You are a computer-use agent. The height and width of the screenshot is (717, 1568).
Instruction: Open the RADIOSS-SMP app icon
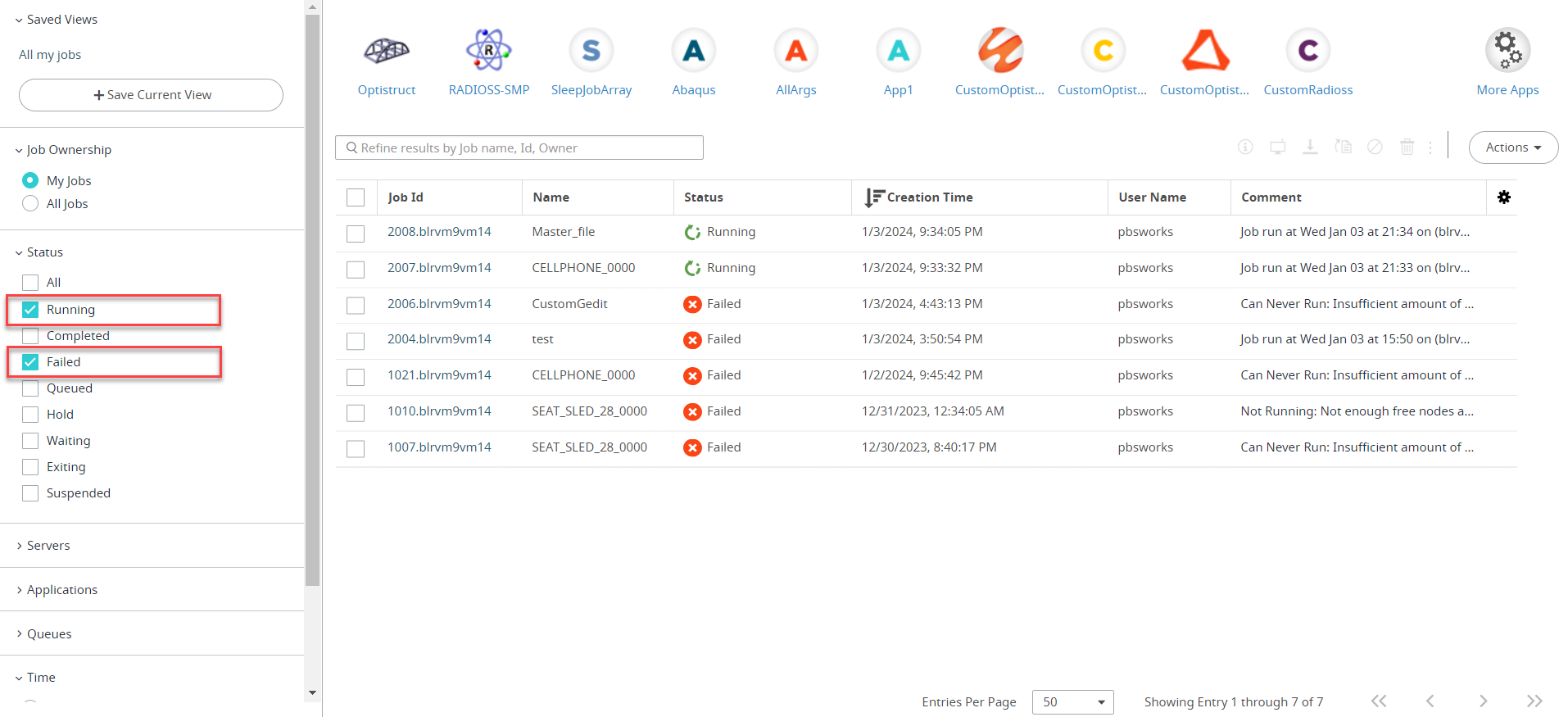pyautogui.click(x=488, y=52)
